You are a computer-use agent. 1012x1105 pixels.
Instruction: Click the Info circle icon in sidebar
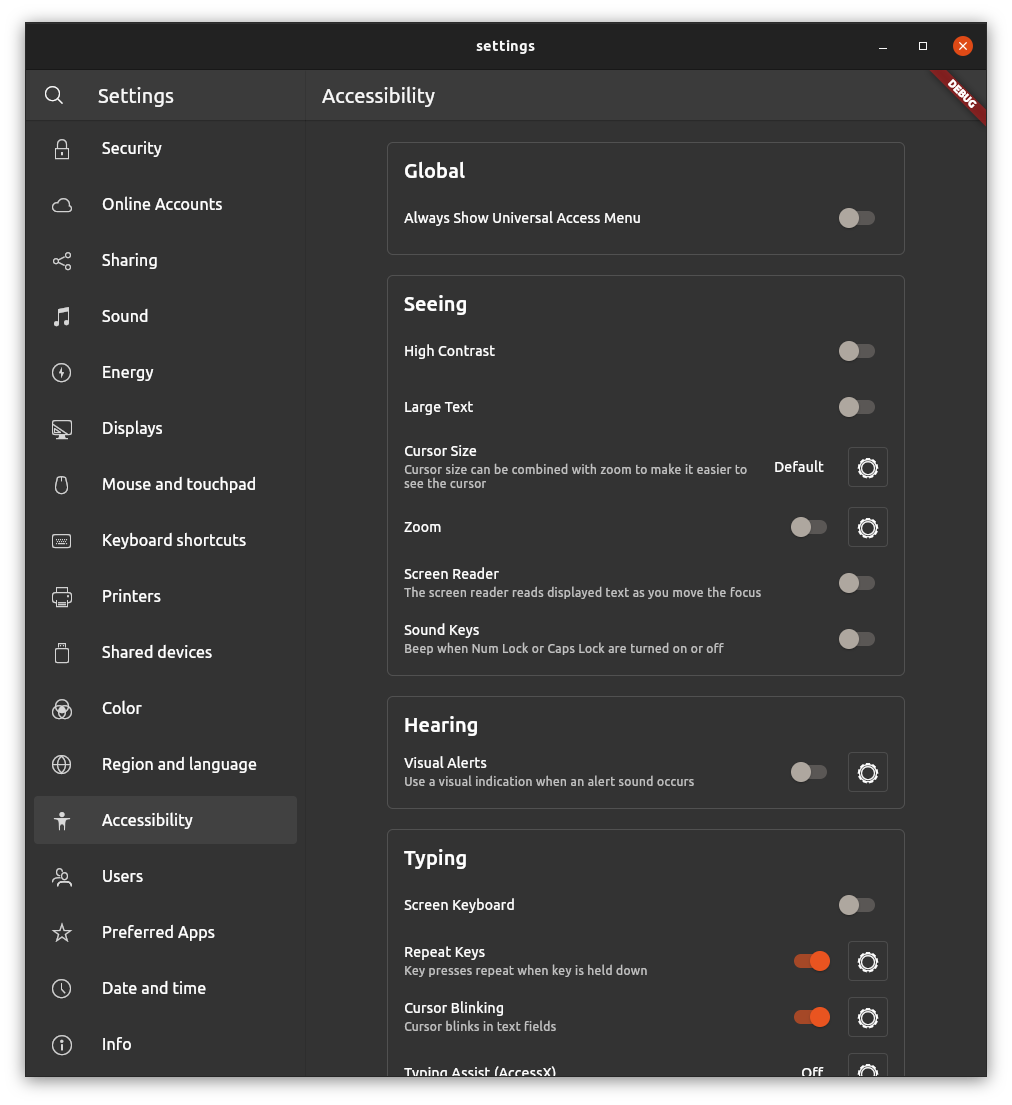(61, 1044)
